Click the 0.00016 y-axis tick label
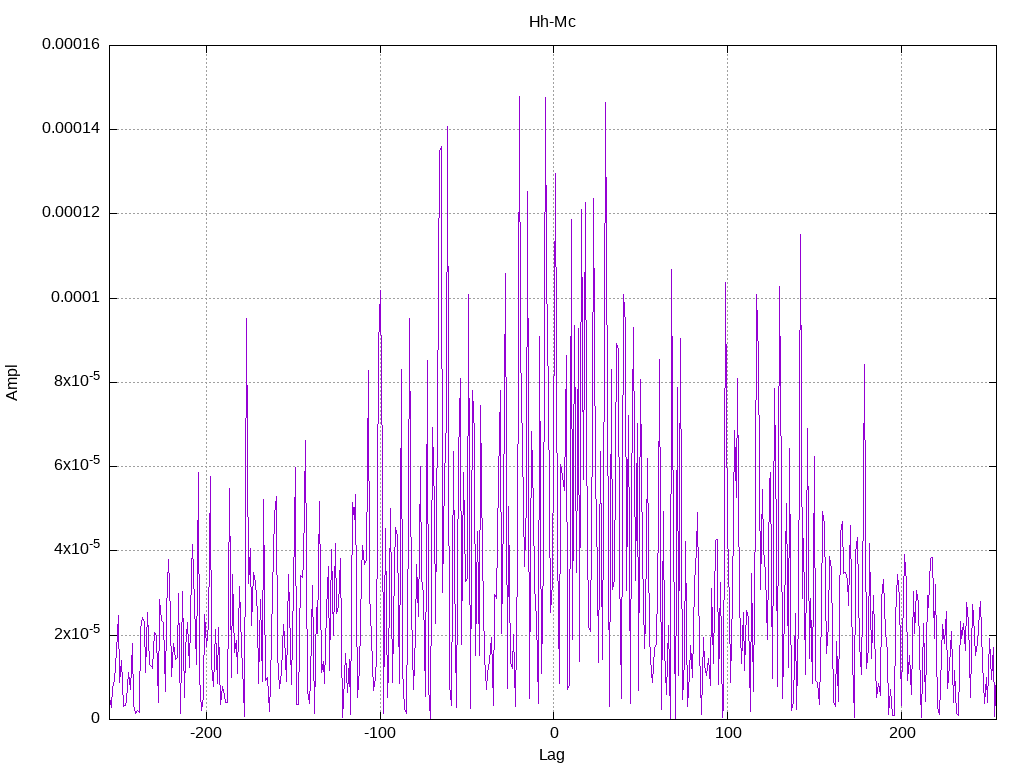 (71, 44)
